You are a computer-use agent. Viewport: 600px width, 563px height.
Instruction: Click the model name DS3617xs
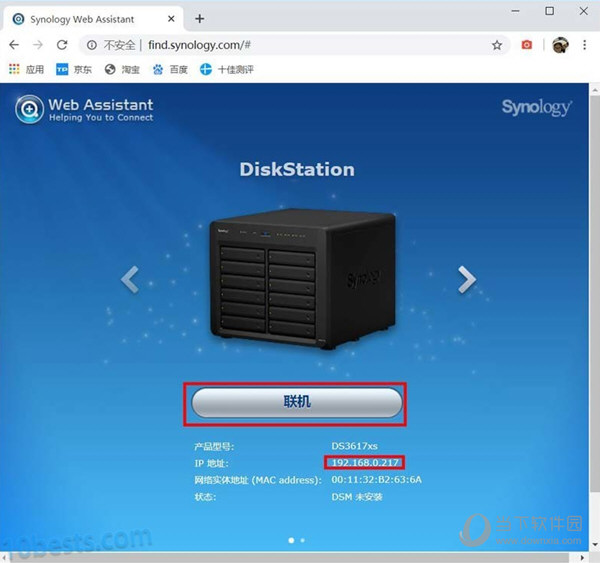(x=354, y=446)
